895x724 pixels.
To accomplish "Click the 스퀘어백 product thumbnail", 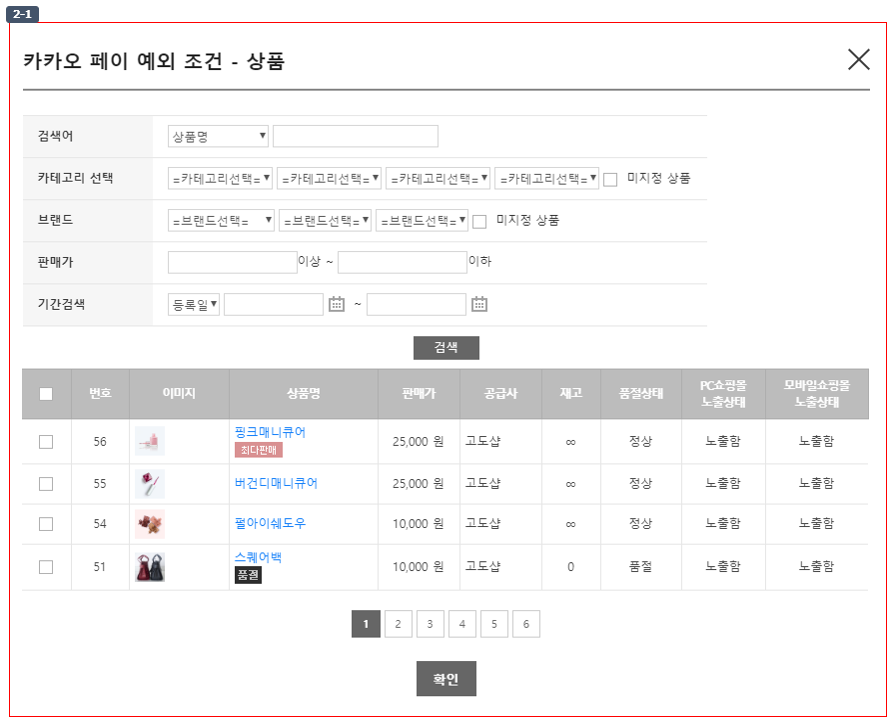I will click(x=150, y=567).
